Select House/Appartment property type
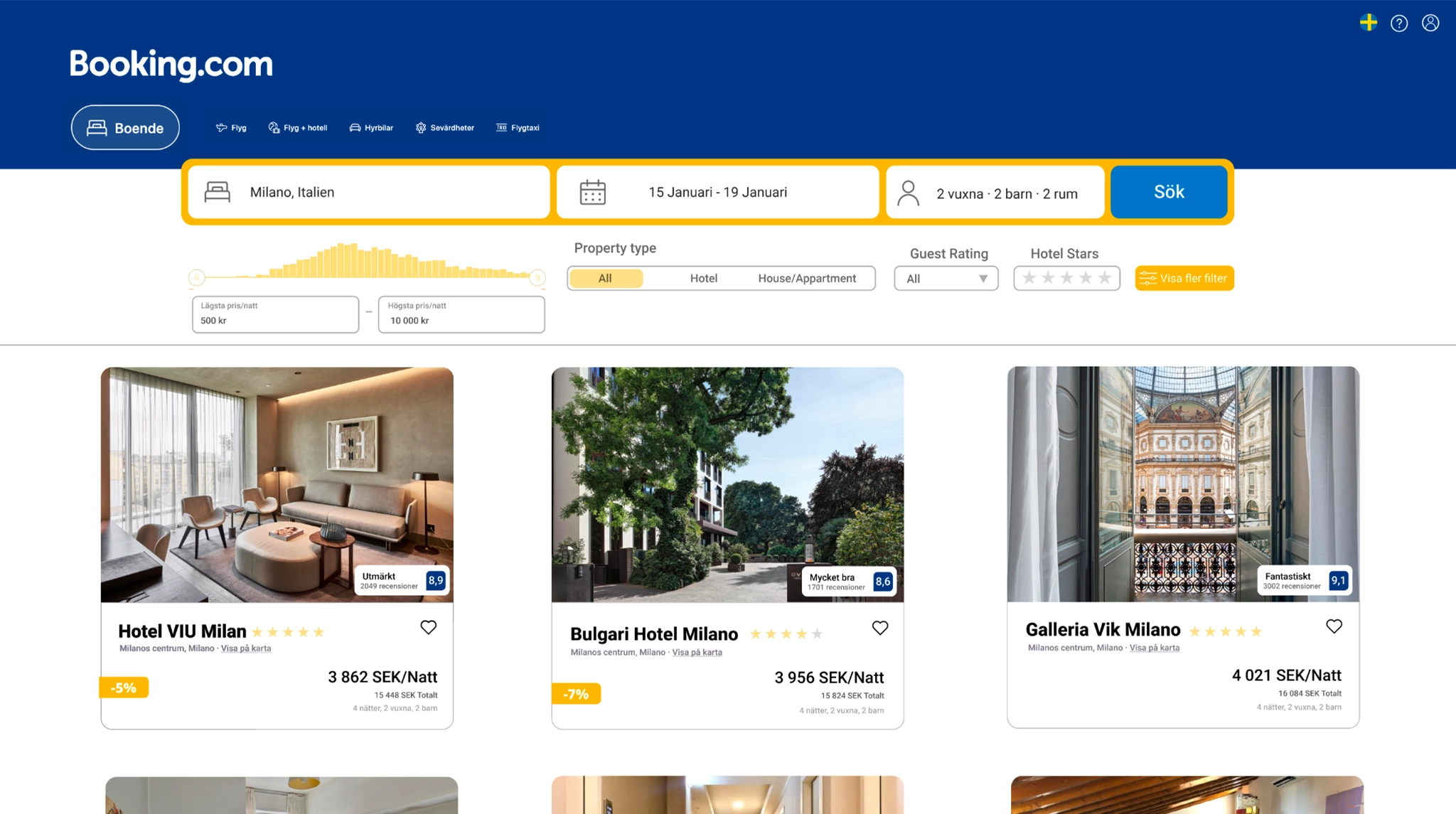Viewport: 1456px width, 814px height. (807, 279)
